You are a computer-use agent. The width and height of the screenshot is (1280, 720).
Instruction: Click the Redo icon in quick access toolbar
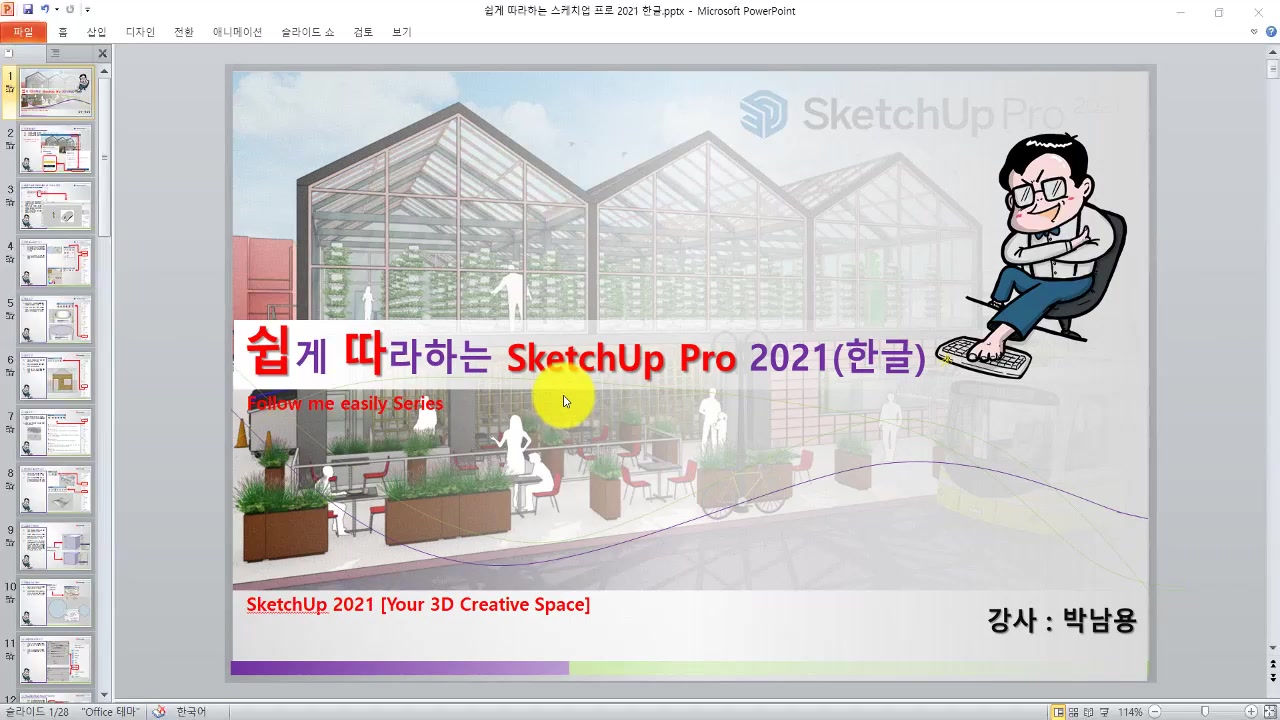coord(70,10)
